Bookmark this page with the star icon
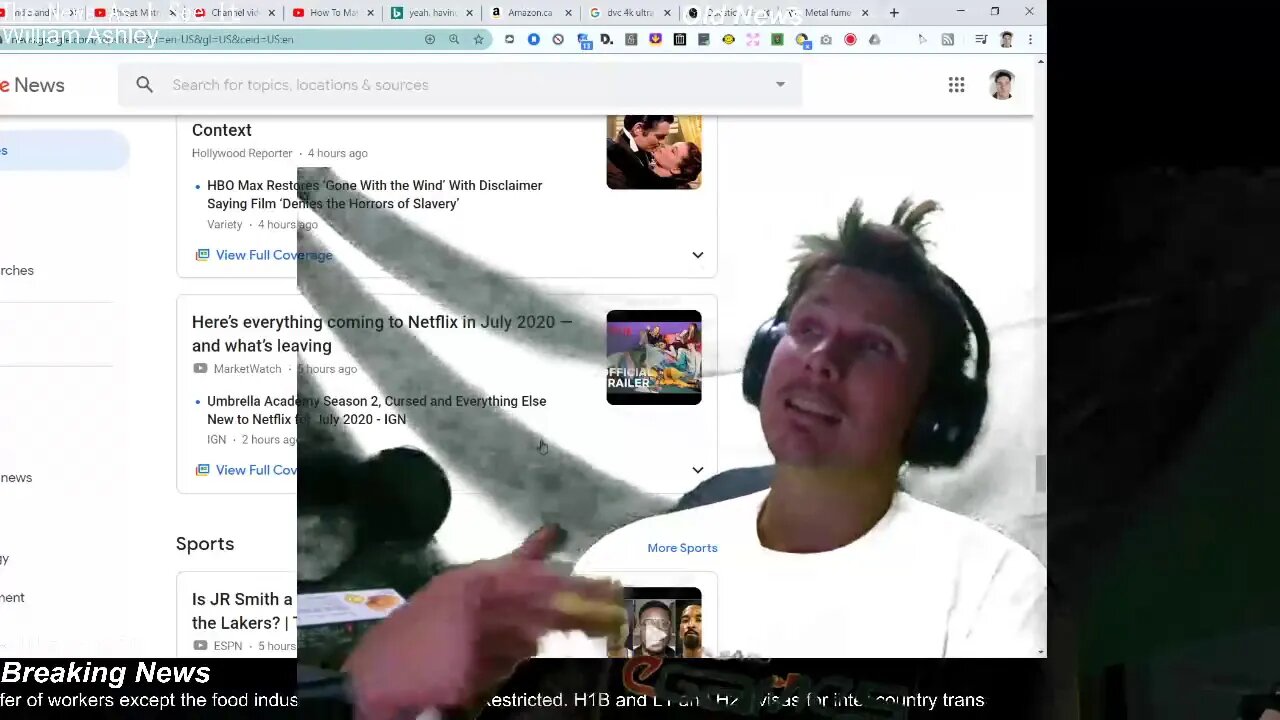 (x=478, y=39)
